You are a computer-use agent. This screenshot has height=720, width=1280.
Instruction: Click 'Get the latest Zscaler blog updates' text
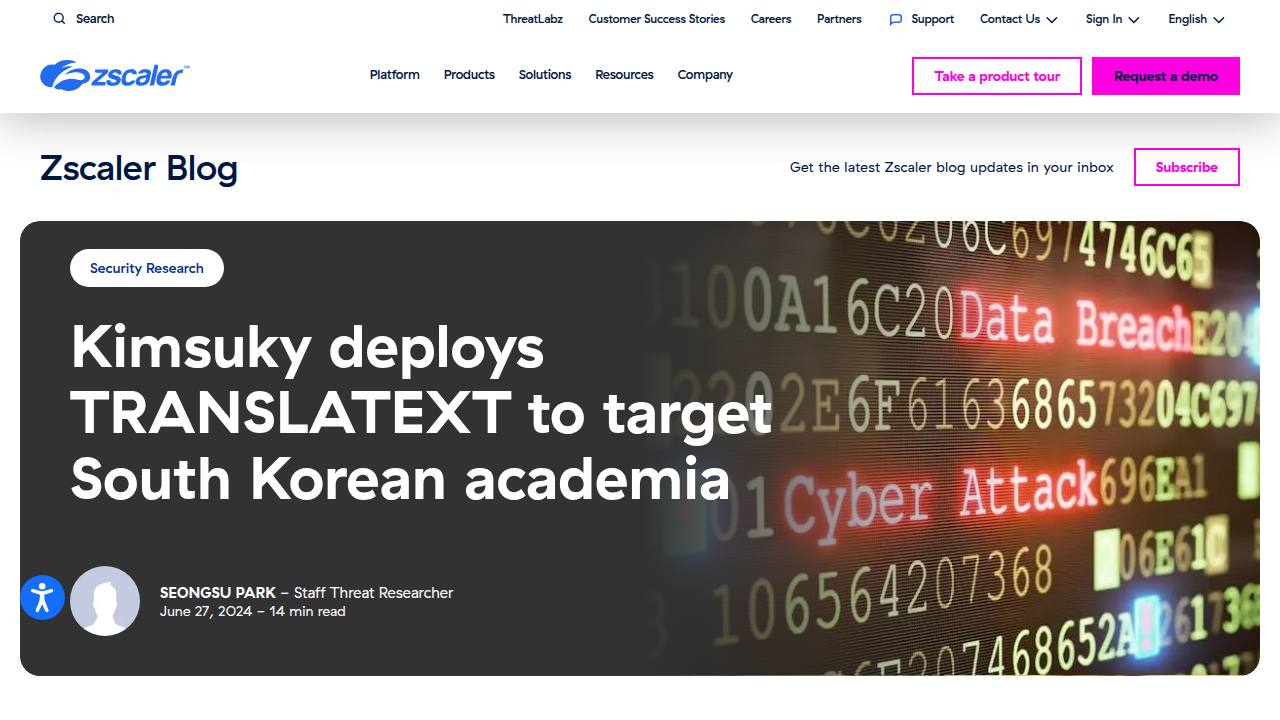[x=952, y=167]
